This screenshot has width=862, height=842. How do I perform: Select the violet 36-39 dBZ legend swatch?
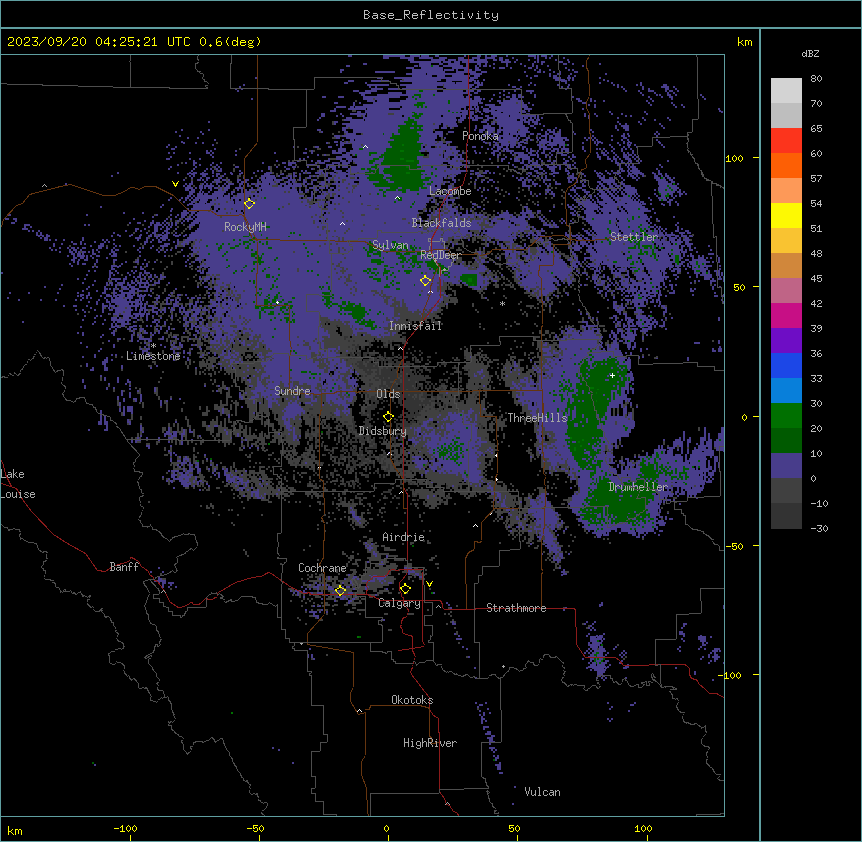coord(786,340)
